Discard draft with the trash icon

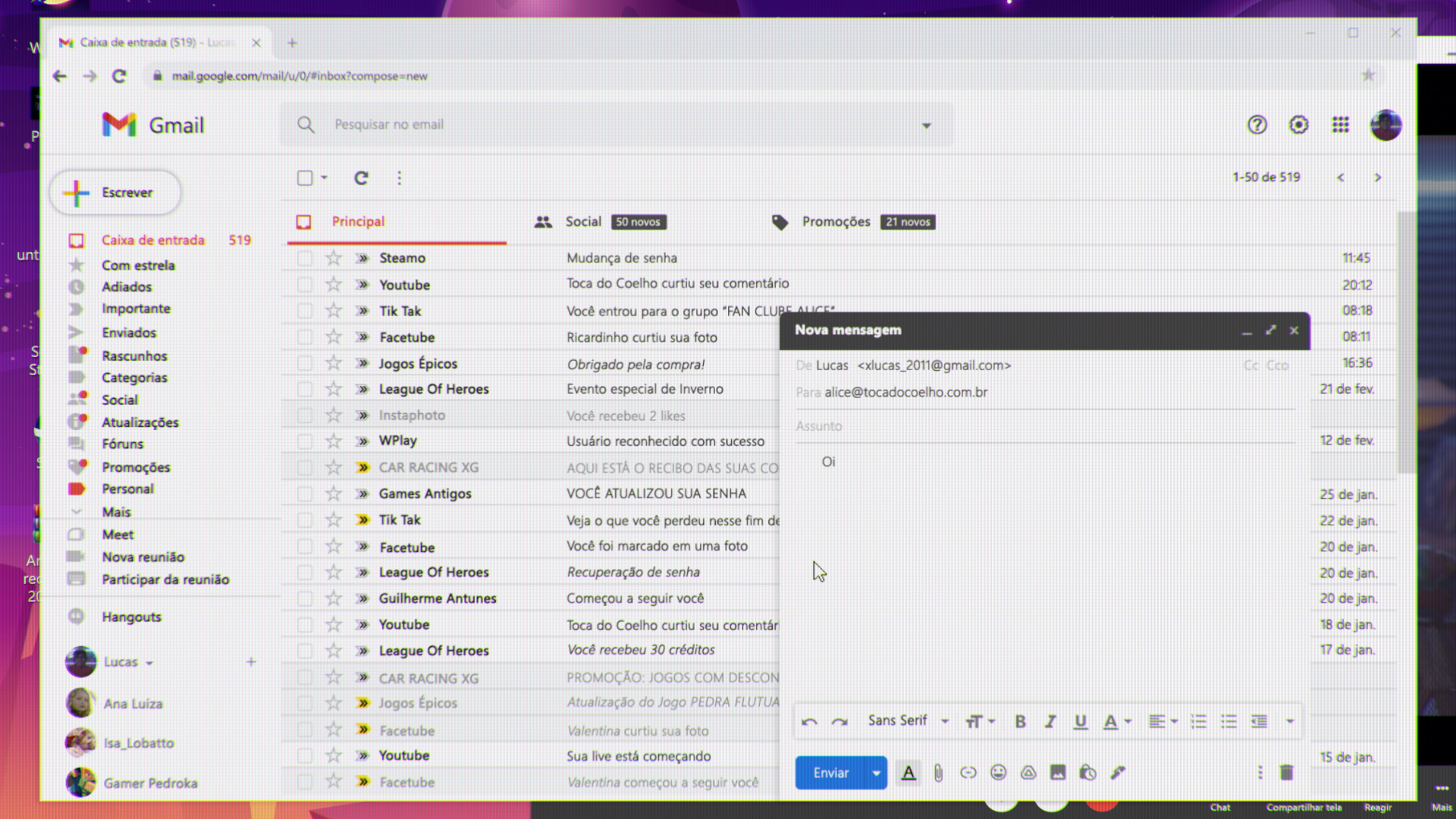tap(1286, 773)
